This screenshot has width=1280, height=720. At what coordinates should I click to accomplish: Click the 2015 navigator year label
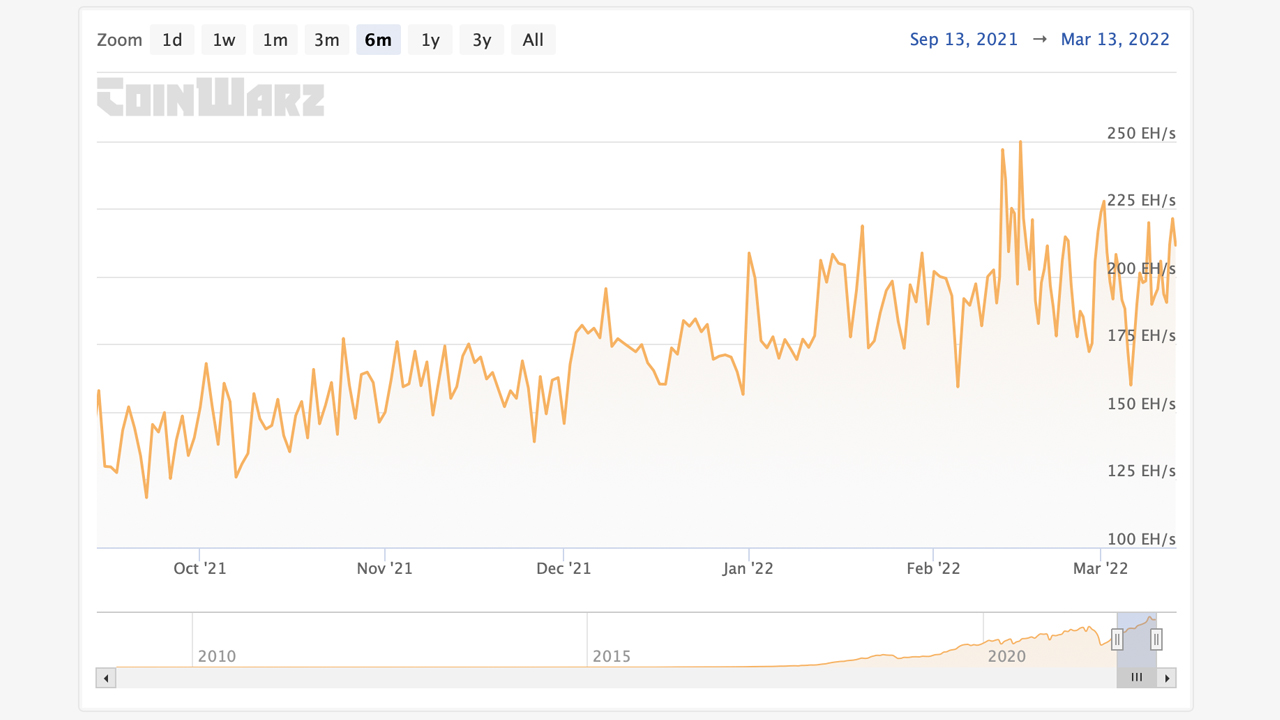[x=612, y=657]
